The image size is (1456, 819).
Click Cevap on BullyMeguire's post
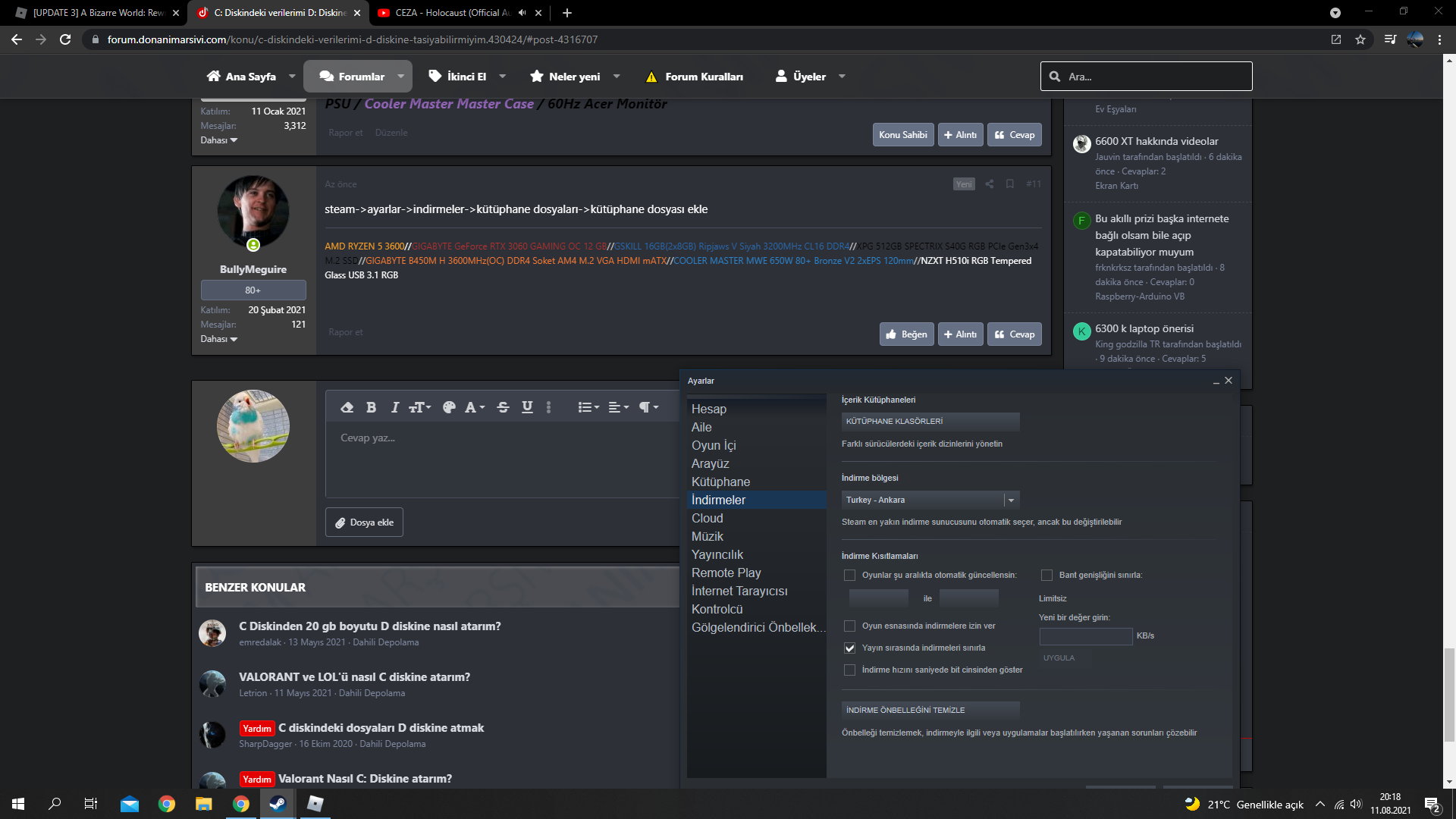(x=1014, y=334)
